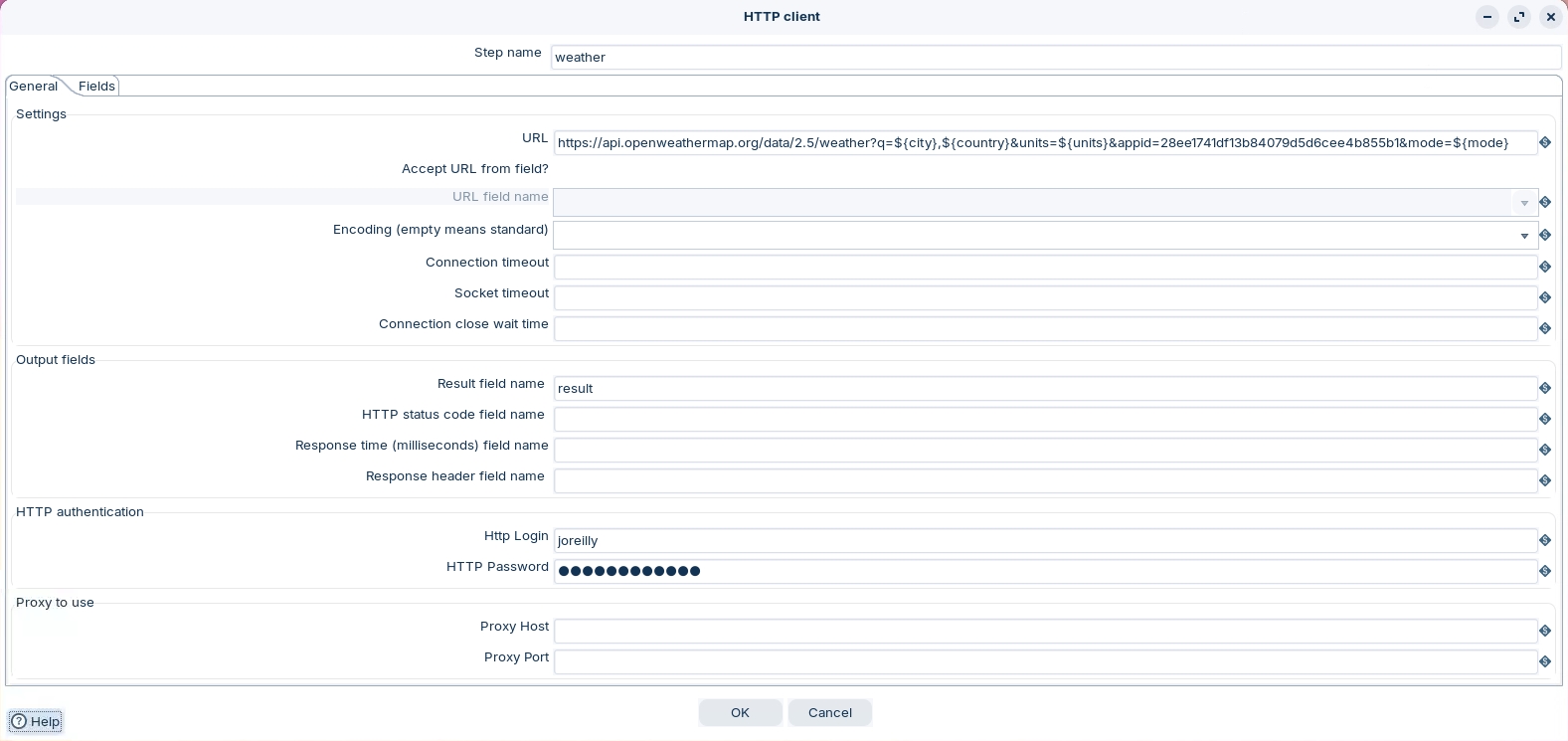Open the URL field name dropdown
The image size is (1568, 741).
click(1524, 203)
